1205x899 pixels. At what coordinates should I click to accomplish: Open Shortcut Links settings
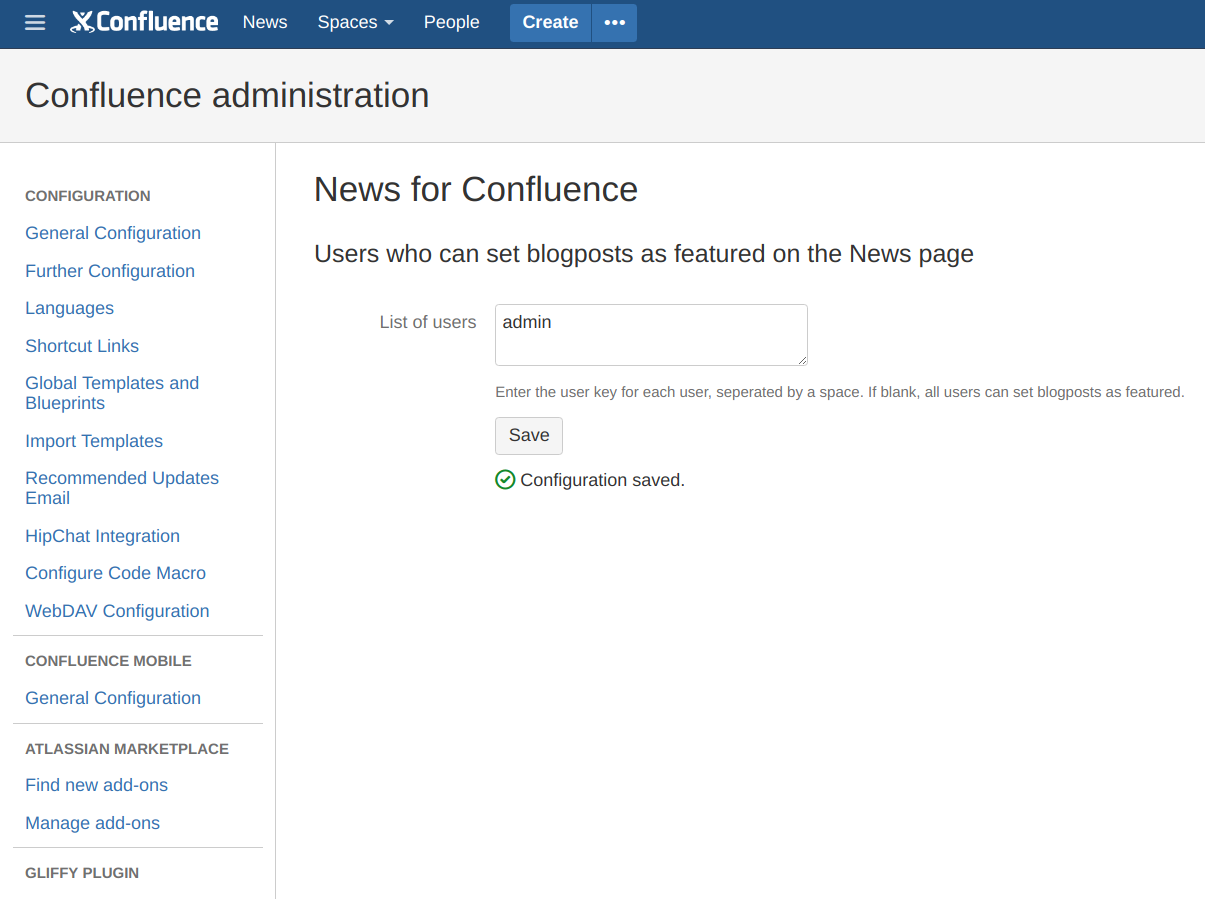click(82, 346)
